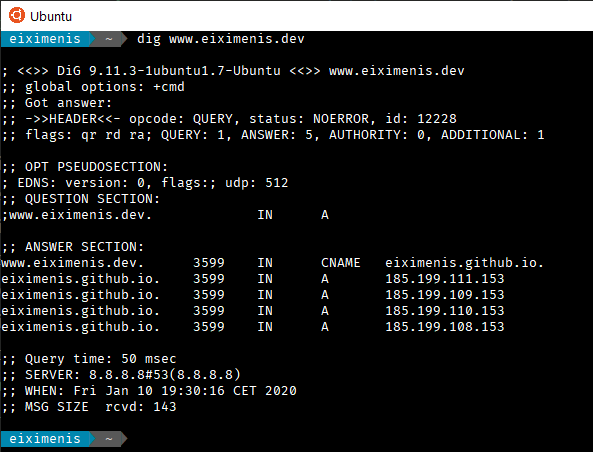This screenshot has width=593, height=452.
Task: Click the year 2020 in WHEN line
Action: (281, 391)
